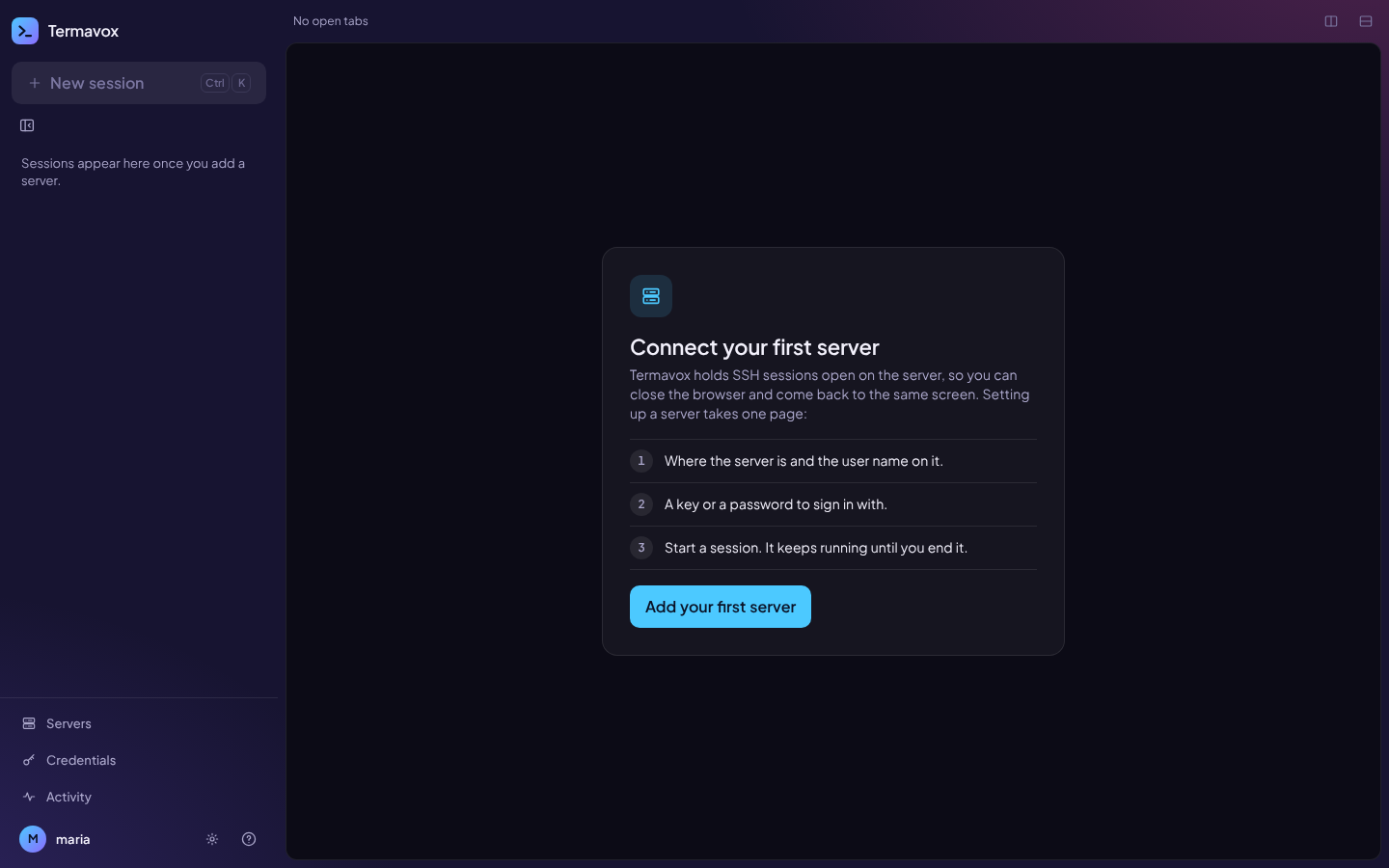Click step "Where the server is" text
Screen dimensions: 1389x868
[x=803, y=461]
